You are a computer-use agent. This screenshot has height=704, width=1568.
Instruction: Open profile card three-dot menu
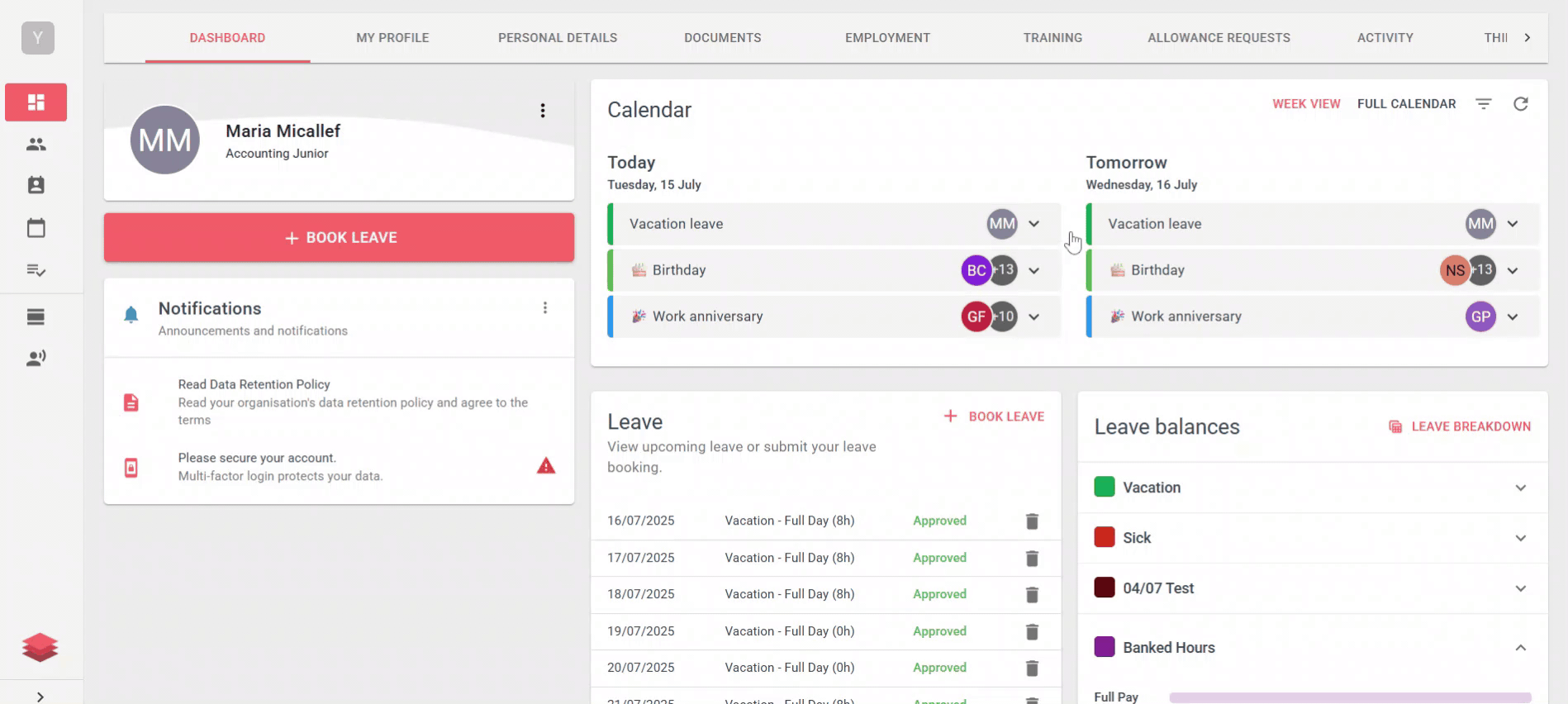click(x=543, y=111)
